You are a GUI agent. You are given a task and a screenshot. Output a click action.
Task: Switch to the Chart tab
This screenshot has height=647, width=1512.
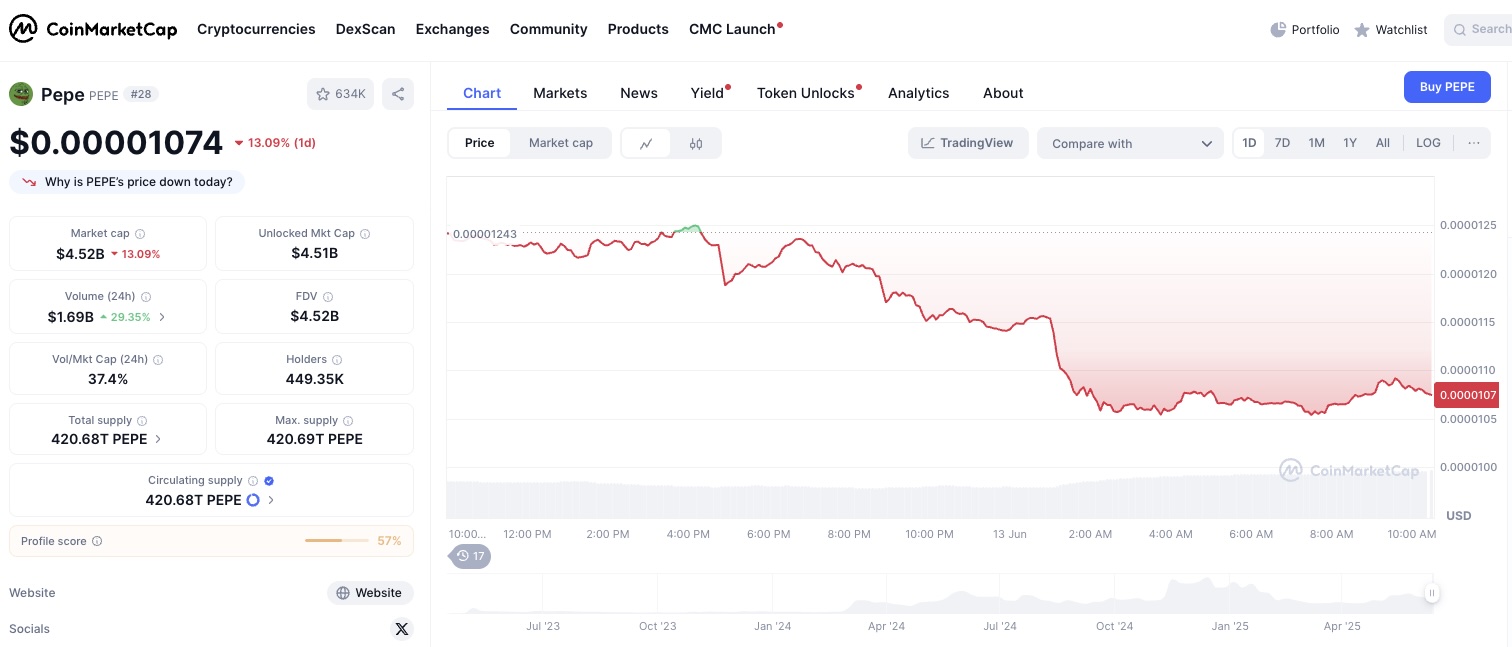point(482,93)
